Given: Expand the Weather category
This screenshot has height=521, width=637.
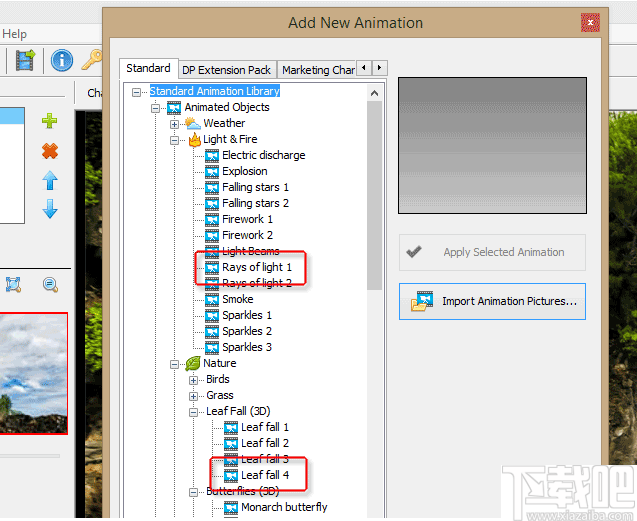Looking at the screenshot, I should 174,124.
